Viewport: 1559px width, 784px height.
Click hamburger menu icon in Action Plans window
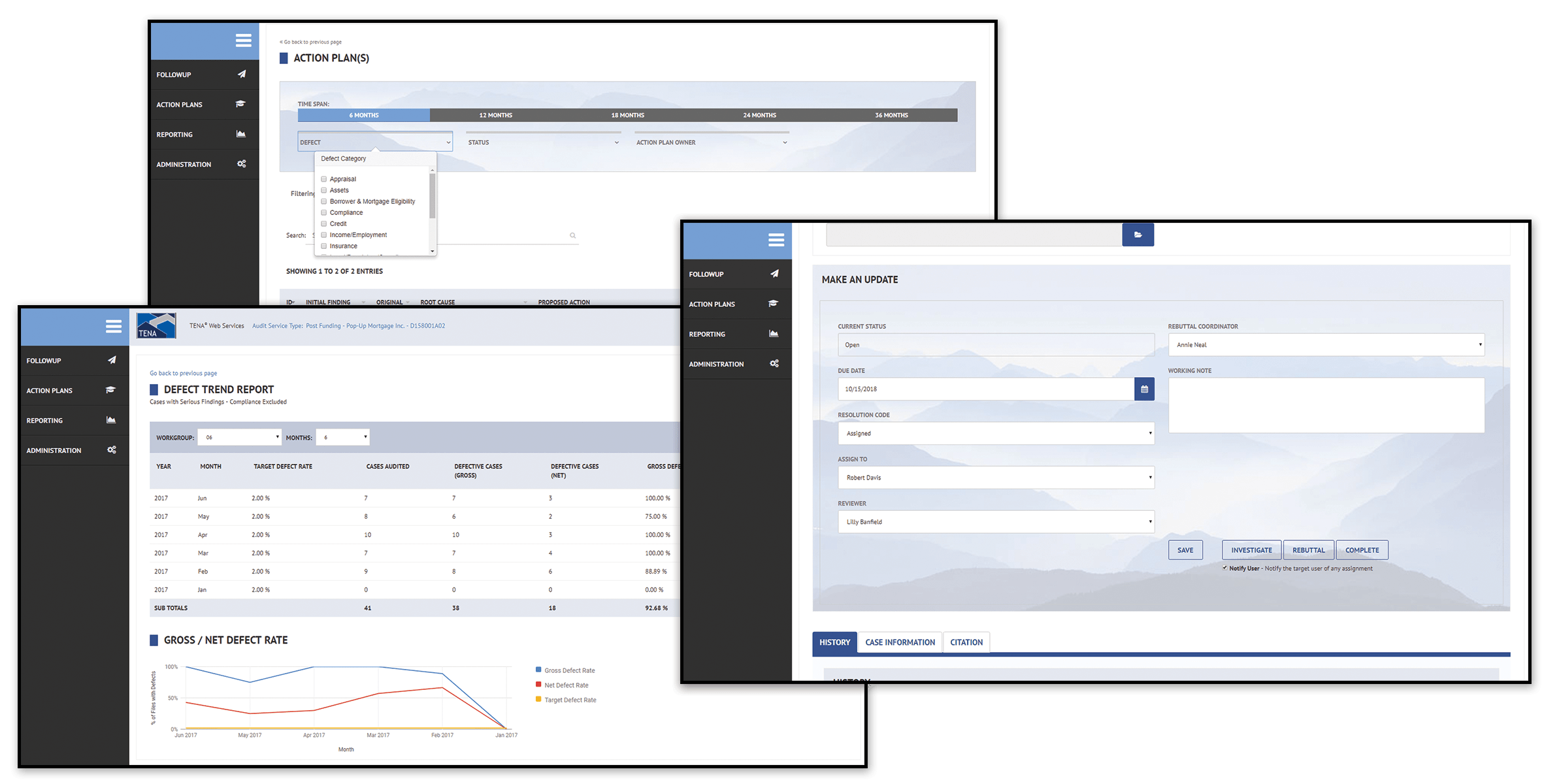[244, 41]
